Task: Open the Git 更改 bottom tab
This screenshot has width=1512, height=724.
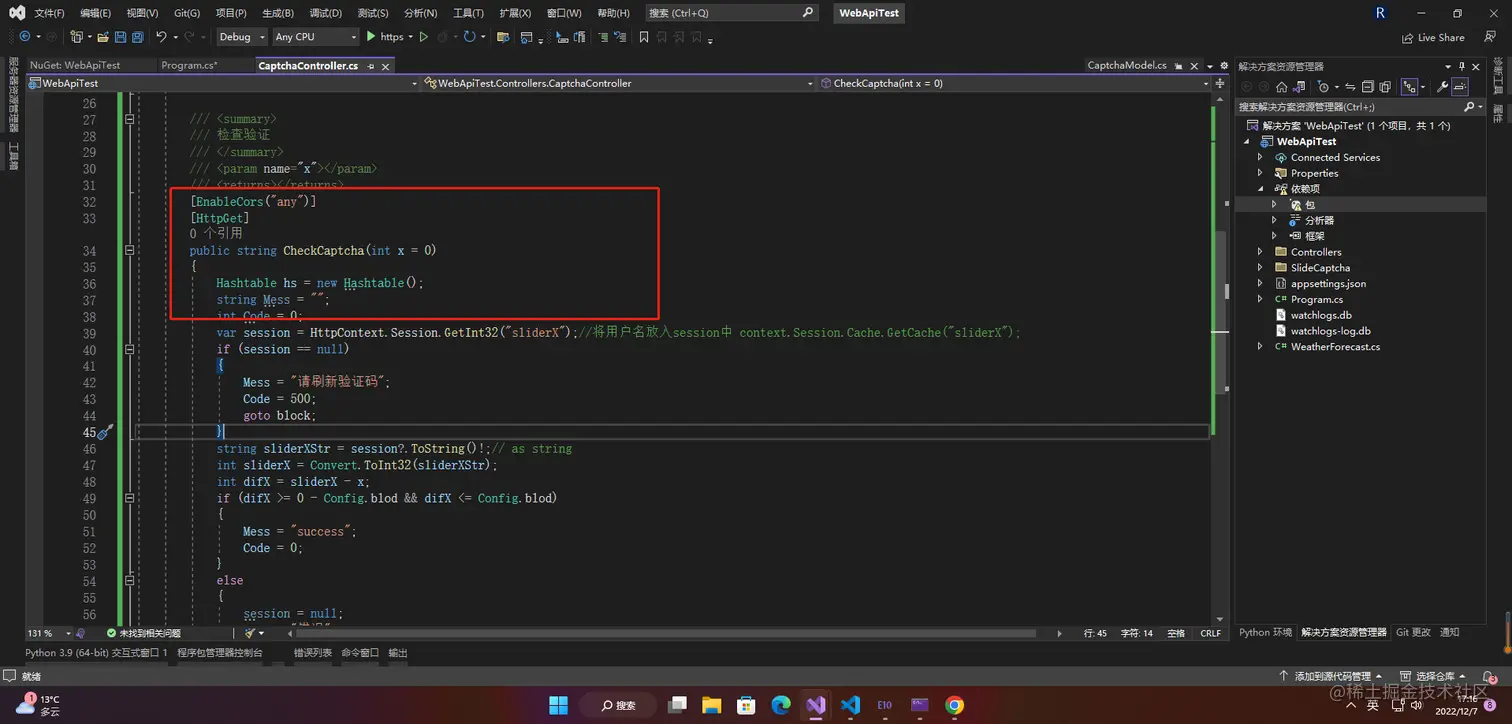Action: click(x=1413, y=632)
